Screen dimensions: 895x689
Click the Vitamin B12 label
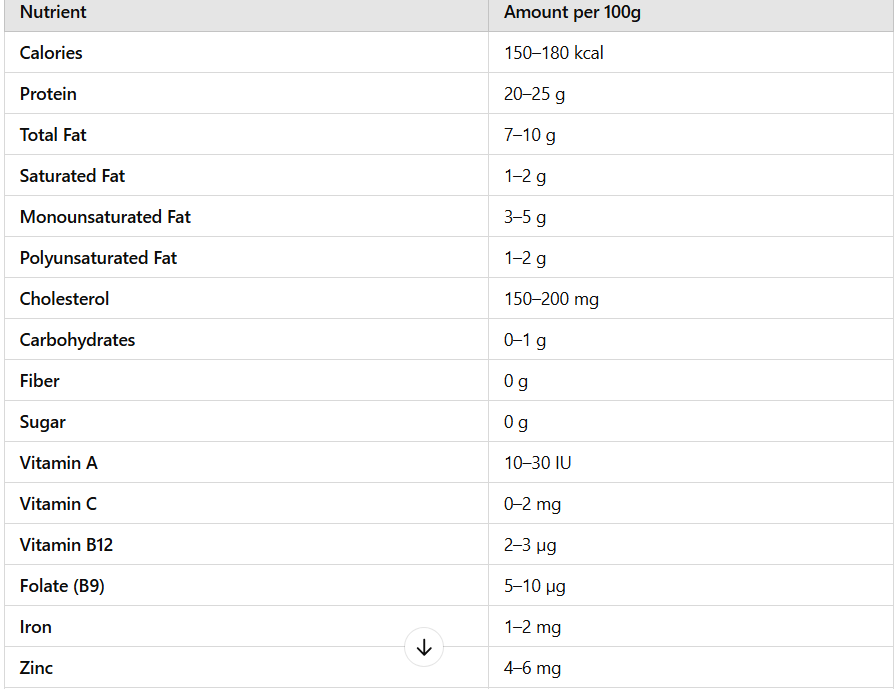click(66, 545)
